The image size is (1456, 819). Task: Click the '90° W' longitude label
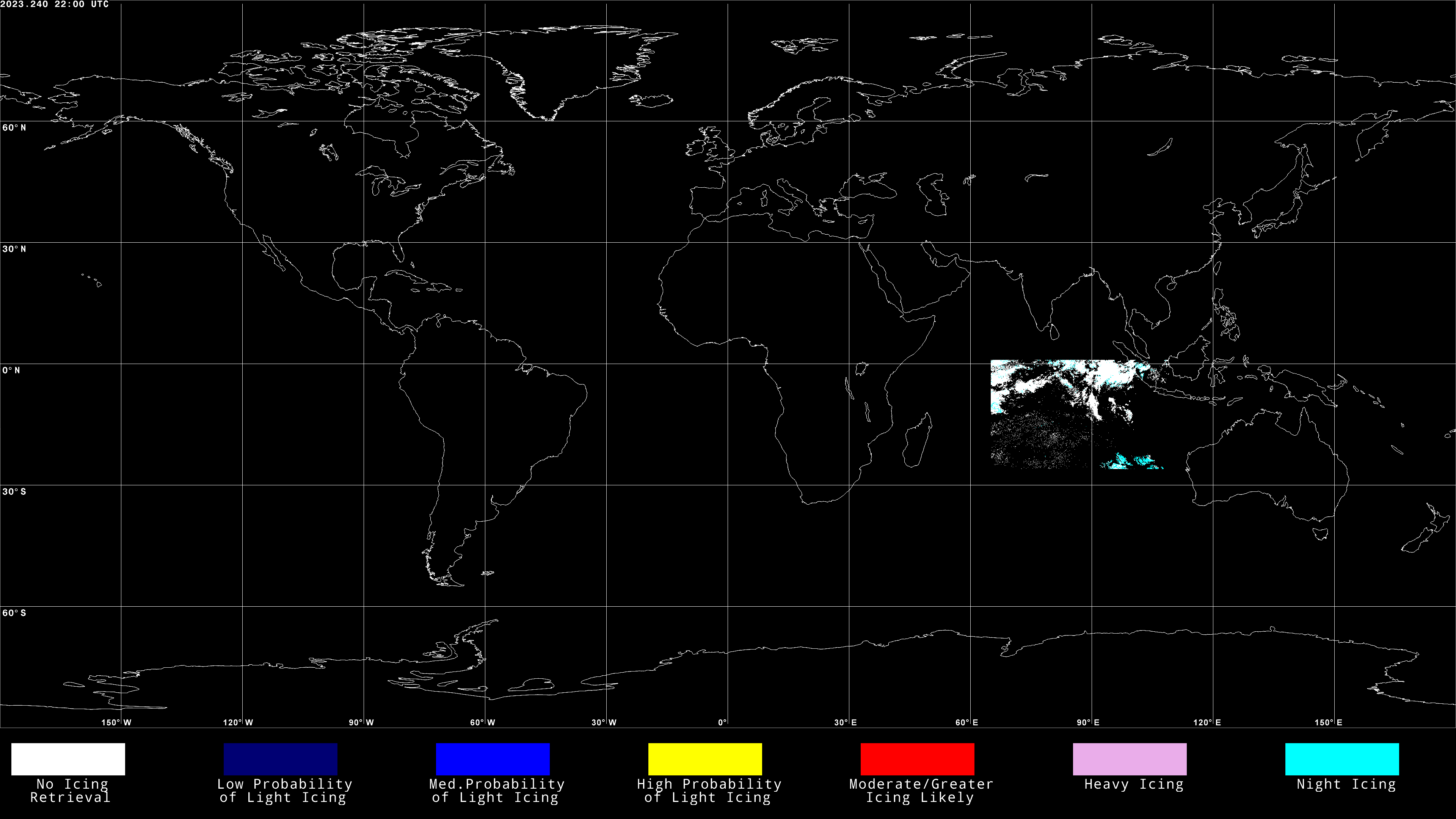coord(361,722)
